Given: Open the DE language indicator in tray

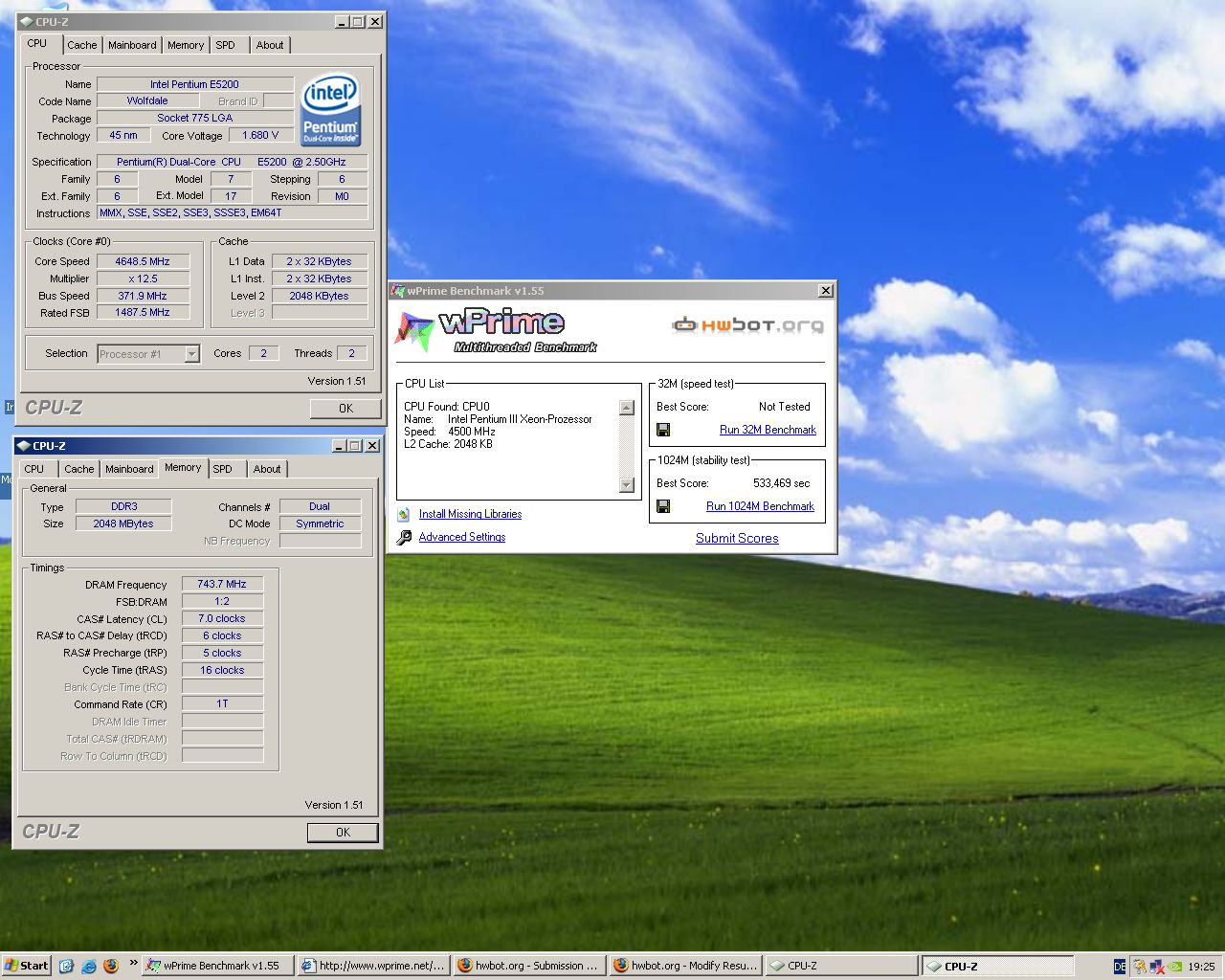Looking at the screenshot, I should 1120,967.
